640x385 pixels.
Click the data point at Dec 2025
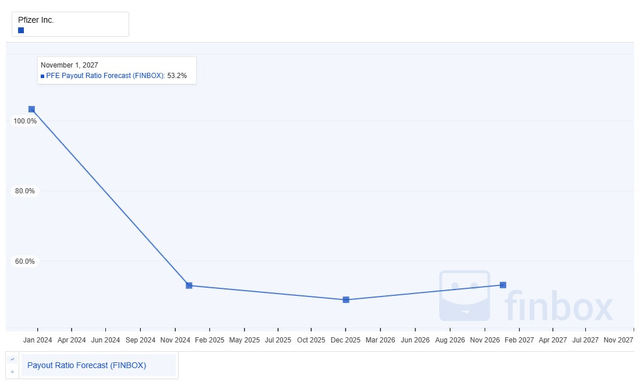(x=346, y=300)
